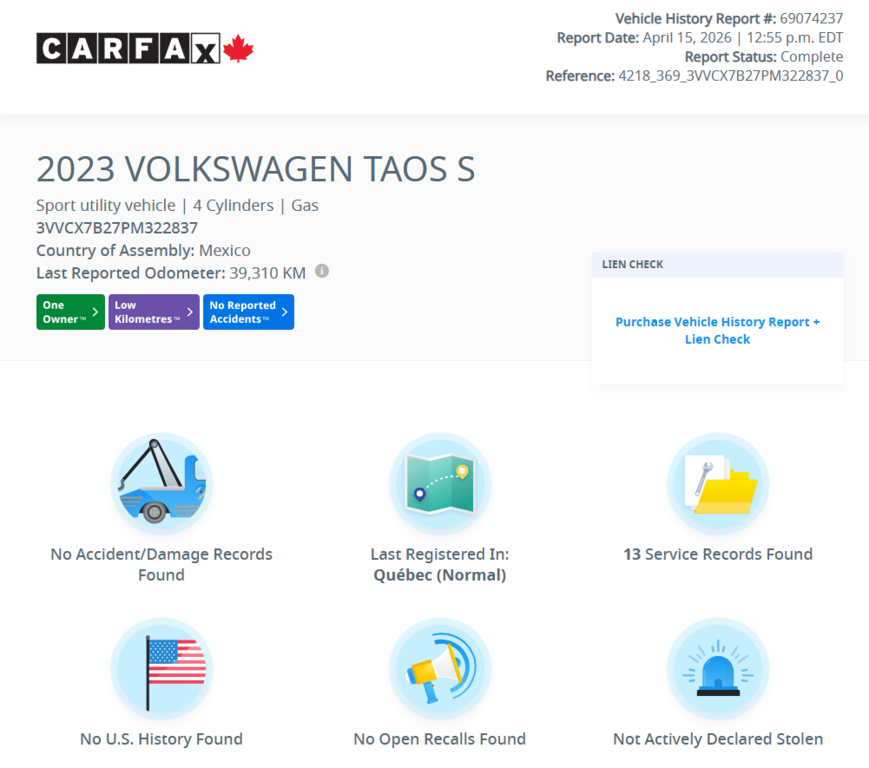This screenshot has width=869, height=768.
Task: Click the Québec (Normal) registration label
Action: (439, 575)
